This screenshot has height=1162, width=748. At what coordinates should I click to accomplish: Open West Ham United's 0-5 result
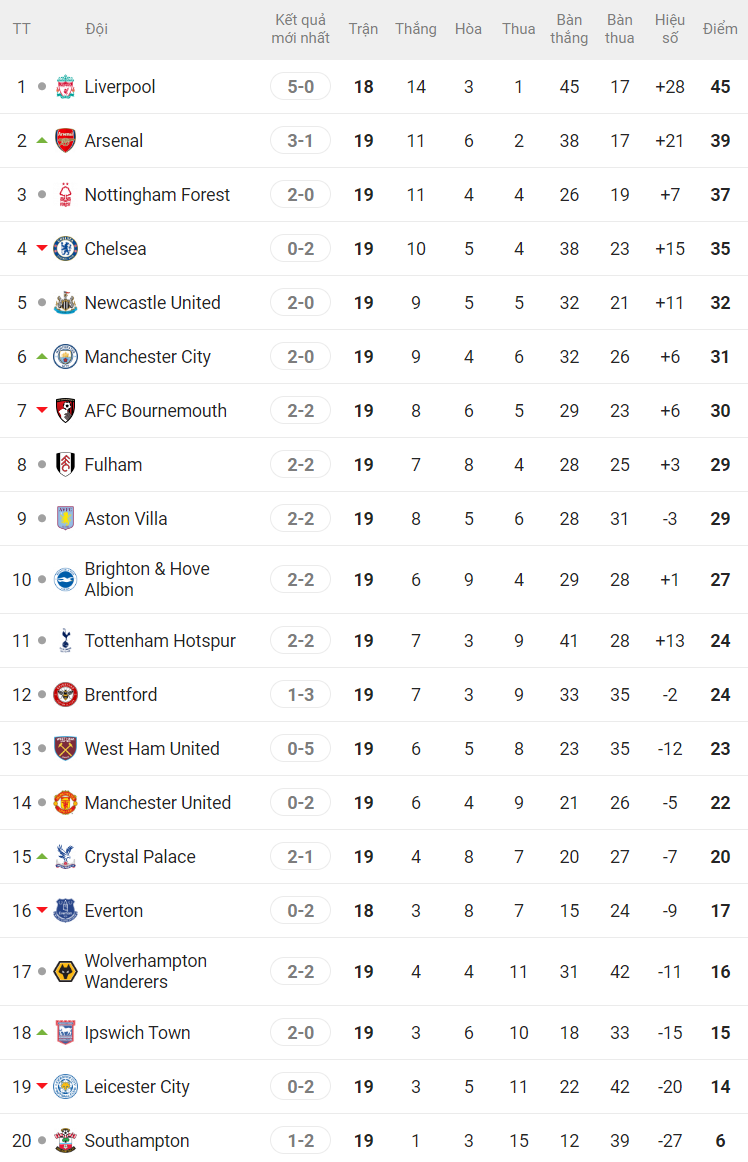point(300,749)
